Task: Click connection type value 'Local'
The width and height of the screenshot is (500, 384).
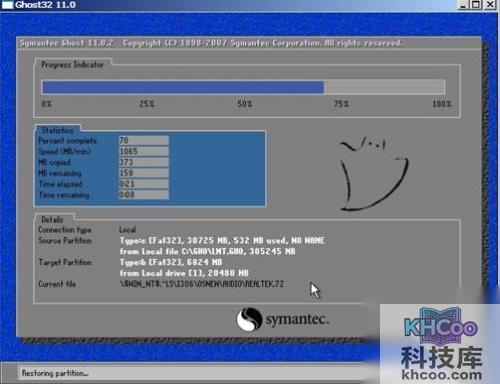Action: click(128, 230)
